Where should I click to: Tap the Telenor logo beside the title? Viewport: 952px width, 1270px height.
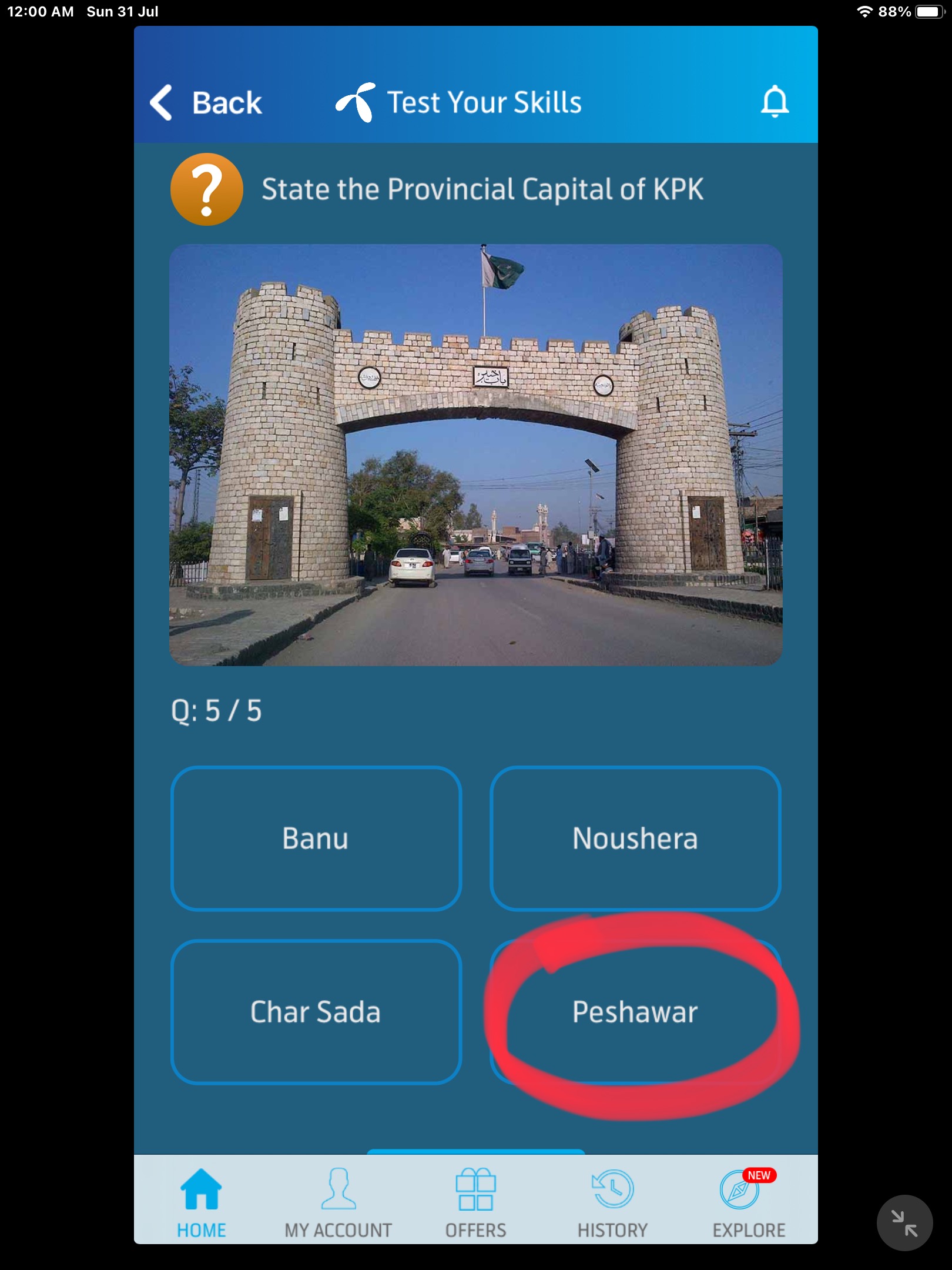point(356,102)
